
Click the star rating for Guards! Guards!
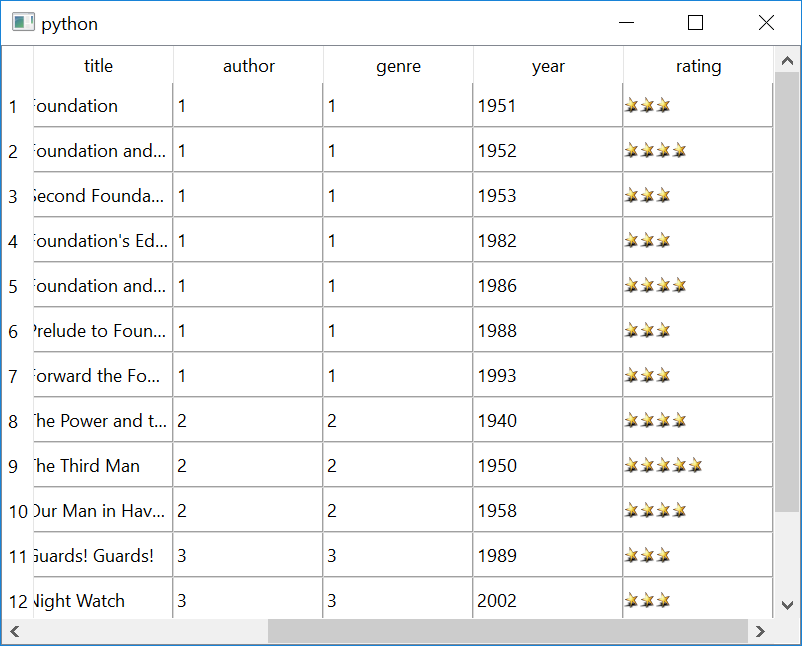648,556
